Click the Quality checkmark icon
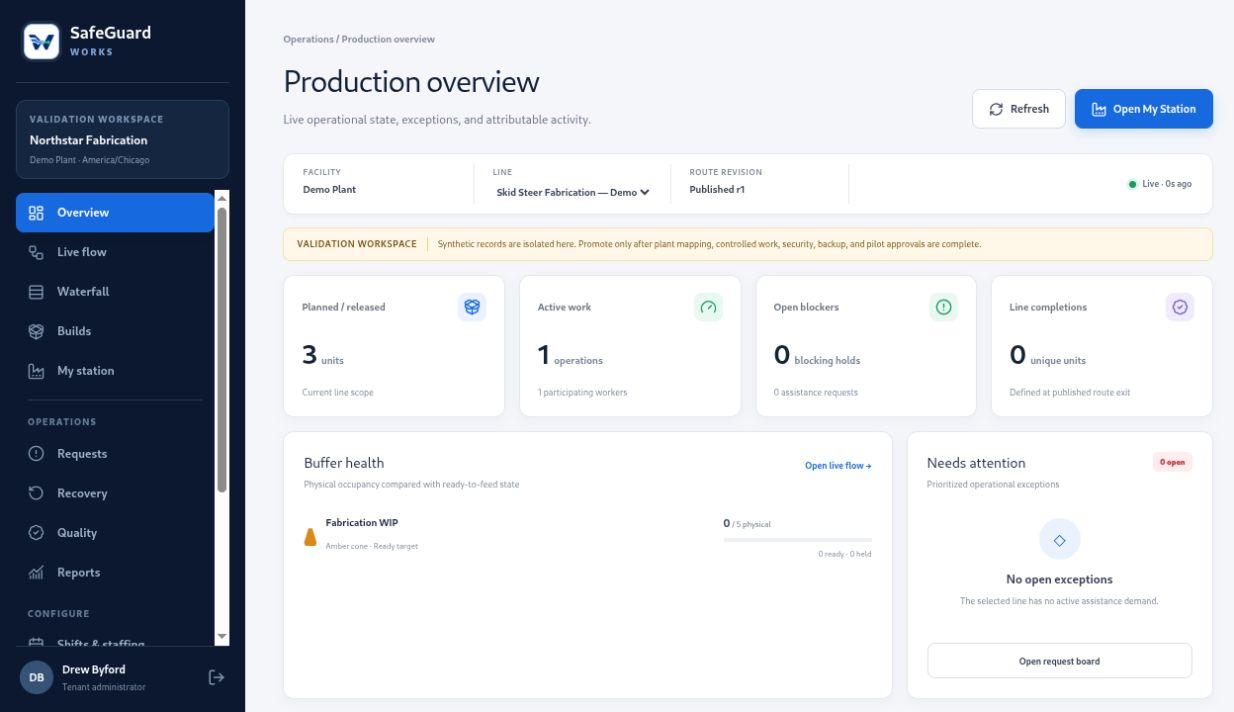Image resolution: width=1234 pixels, height=712 pixels. click(x=36, y=533)
